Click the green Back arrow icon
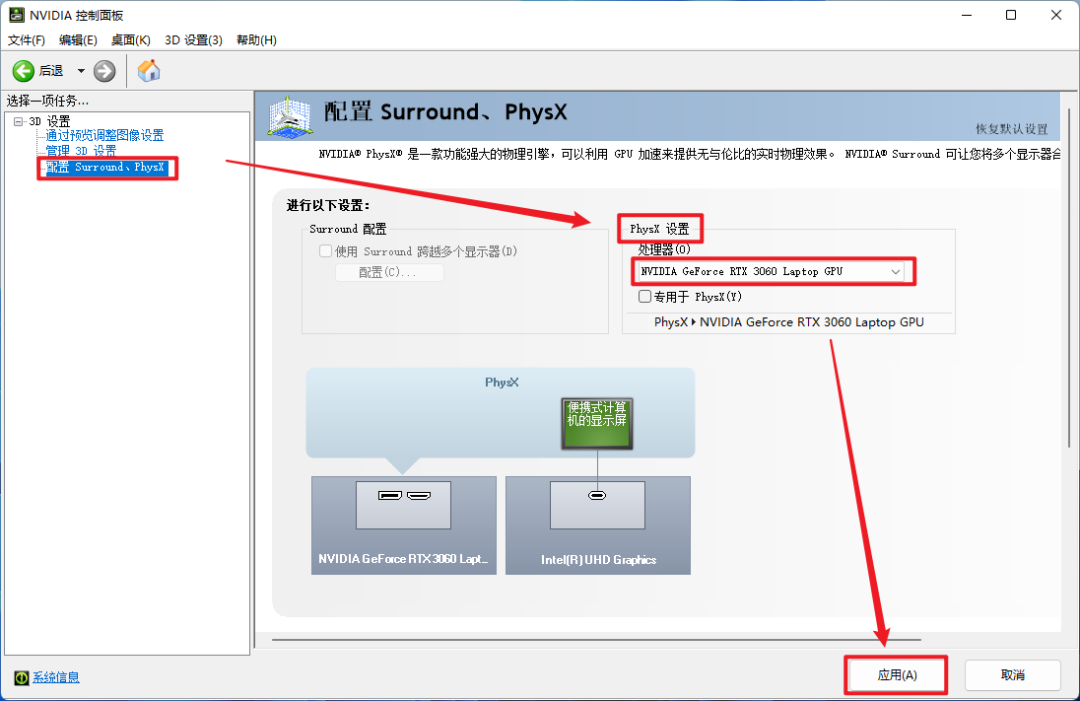 23,71
